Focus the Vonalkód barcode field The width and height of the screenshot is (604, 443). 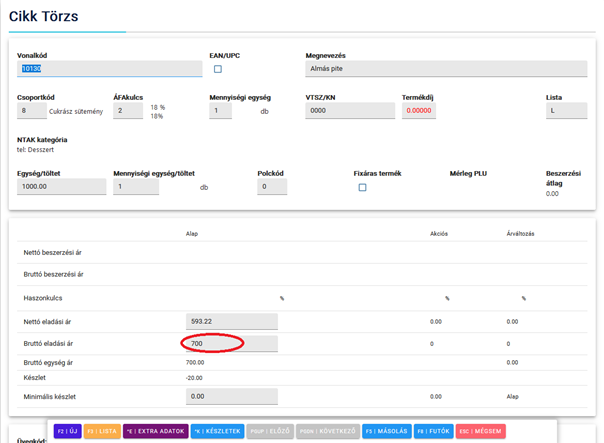[x=110, y=69]
